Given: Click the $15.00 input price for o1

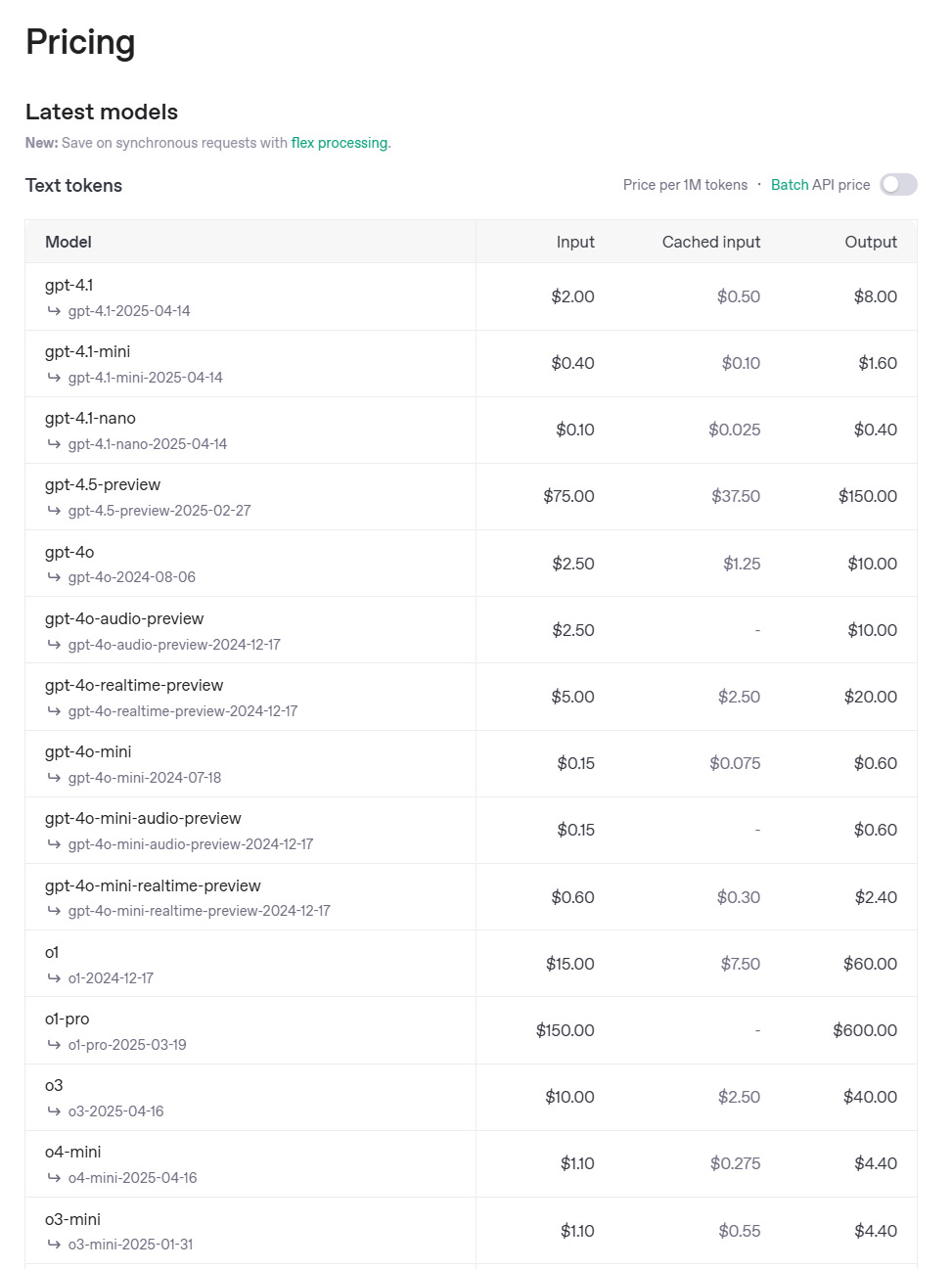Looking at the screenshot, I should click(x=570, y=964).
